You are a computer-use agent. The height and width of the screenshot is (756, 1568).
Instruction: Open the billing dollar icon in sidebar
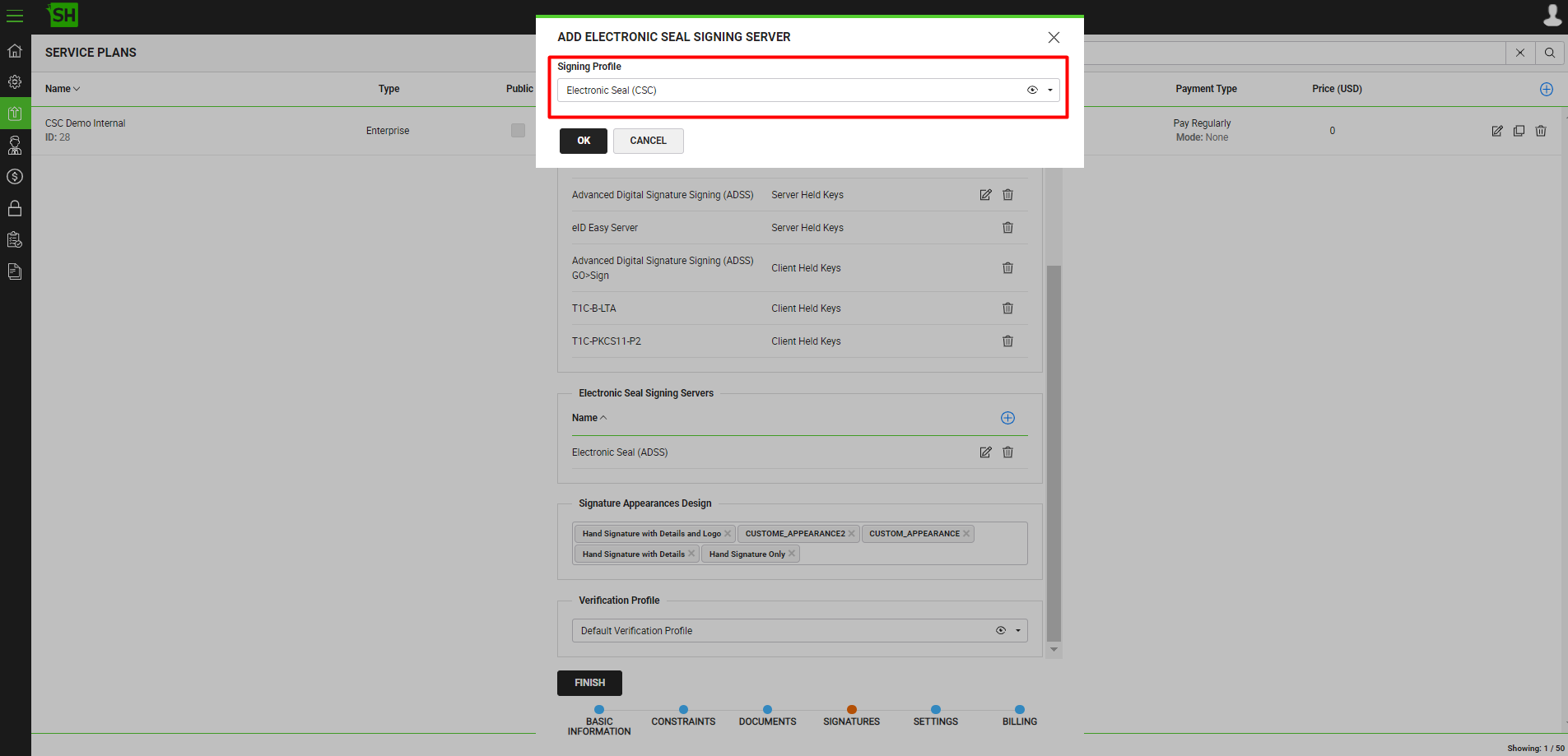15,177
